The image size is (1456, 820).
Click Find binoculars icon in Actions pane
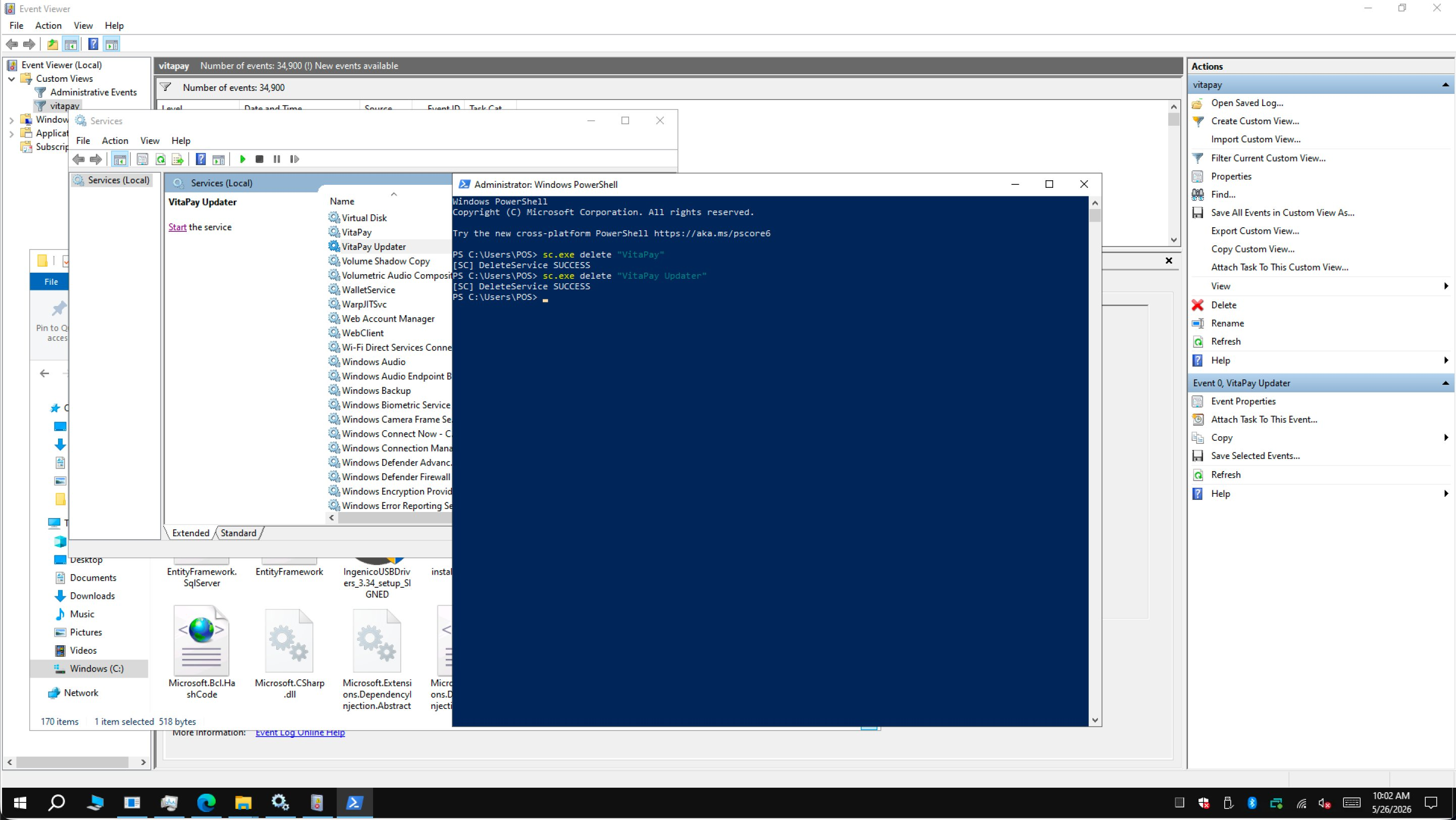tap(1198, 194)
